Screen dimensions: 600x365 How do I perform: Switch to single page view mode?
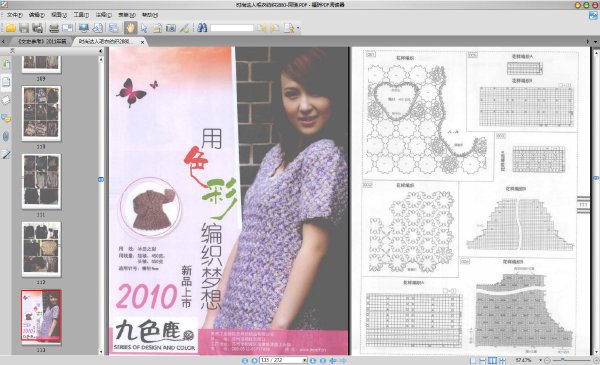click(x=473, y=360)
